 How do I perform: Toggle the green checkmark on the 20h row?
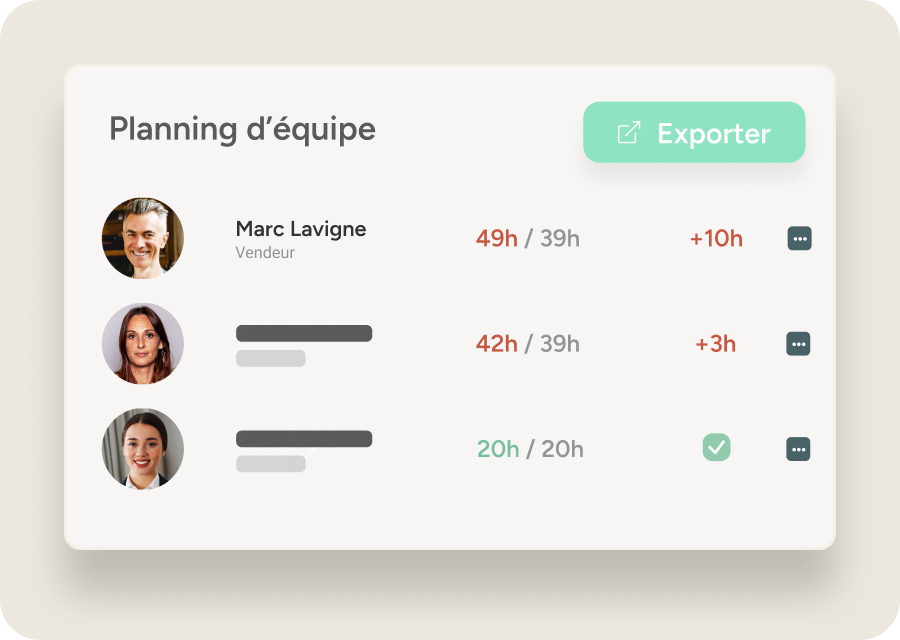[x=716, y=447]
